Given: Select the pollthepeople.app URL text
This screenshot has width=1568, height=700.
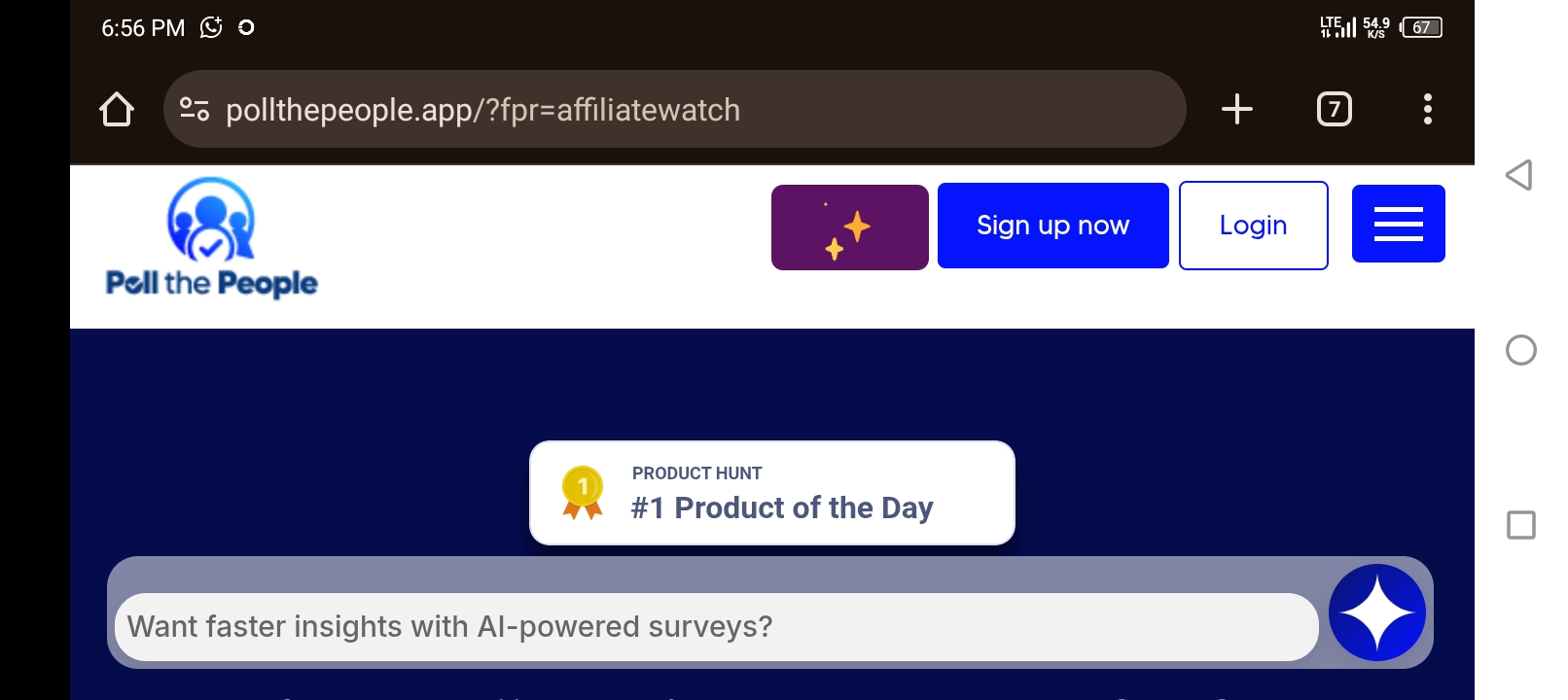Looking at the screenshot, I should pyautogui.click(x=482, y=110).
